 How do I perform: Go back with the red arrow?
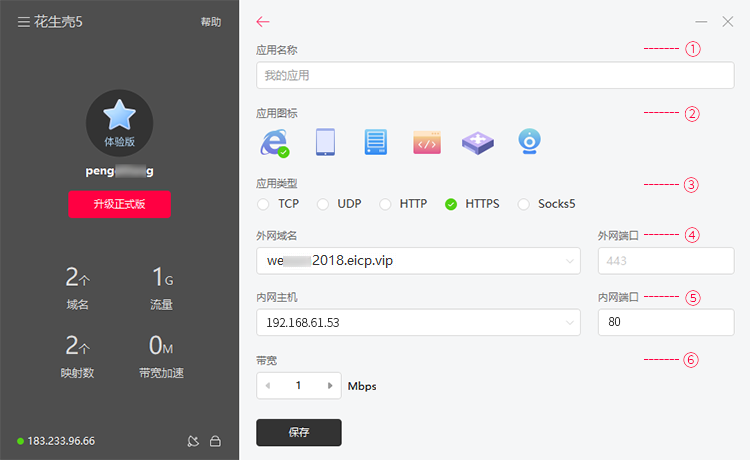[x=263, y=22]
